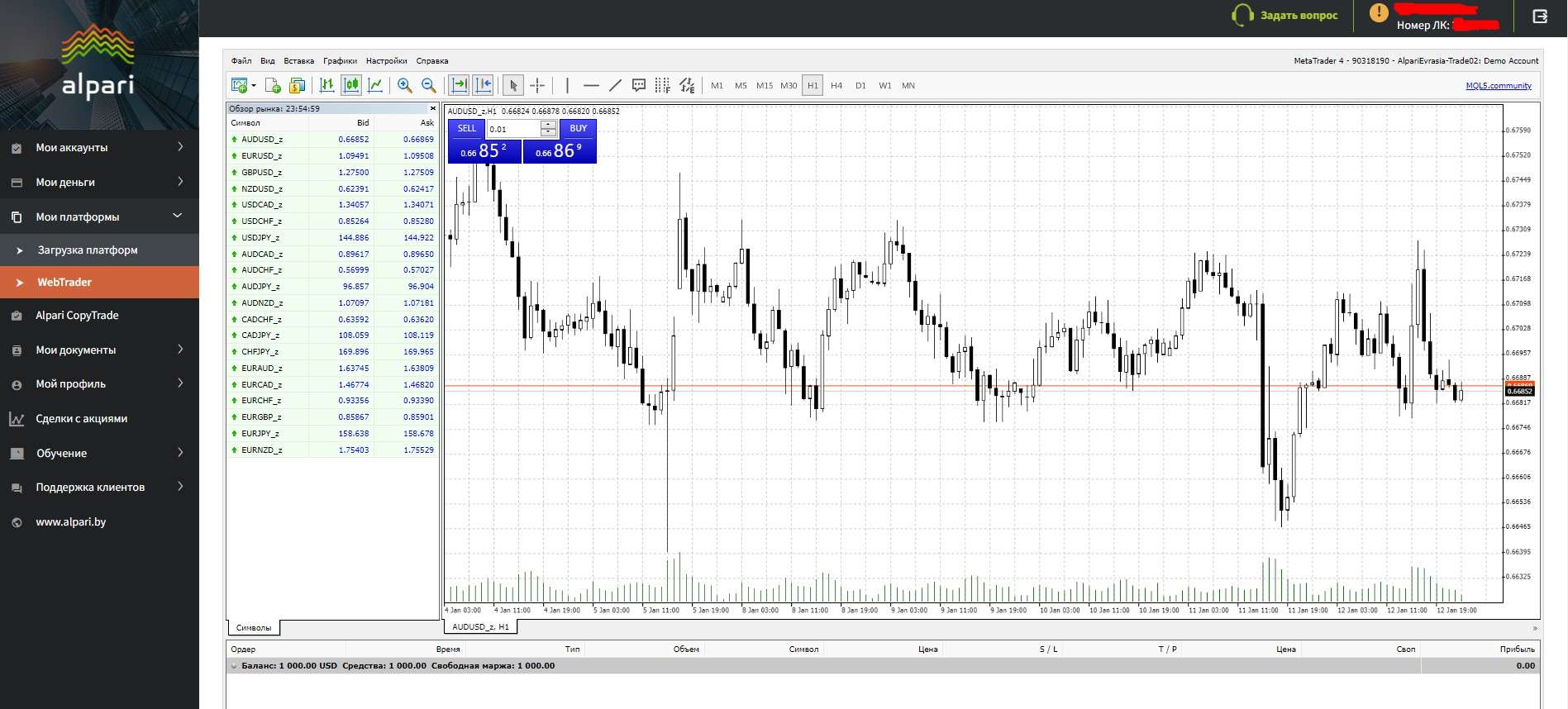Select the text label tool
1568x709 pixels.
tap(639, 85)
